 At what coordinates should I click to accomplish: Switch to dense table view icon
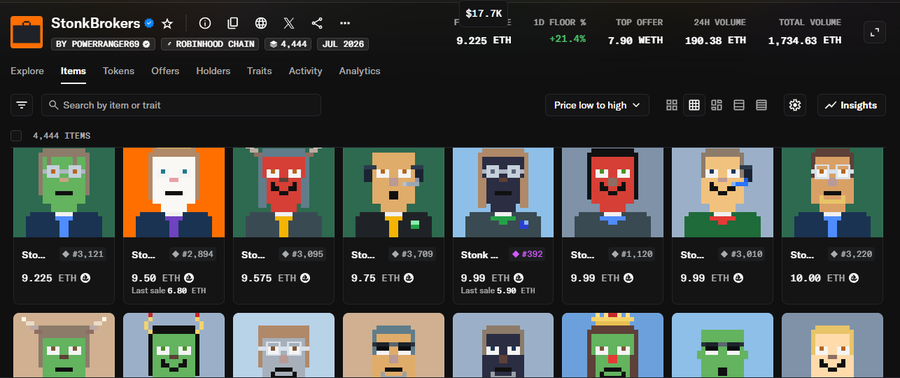pyautogui.click(x=761, y=105)
